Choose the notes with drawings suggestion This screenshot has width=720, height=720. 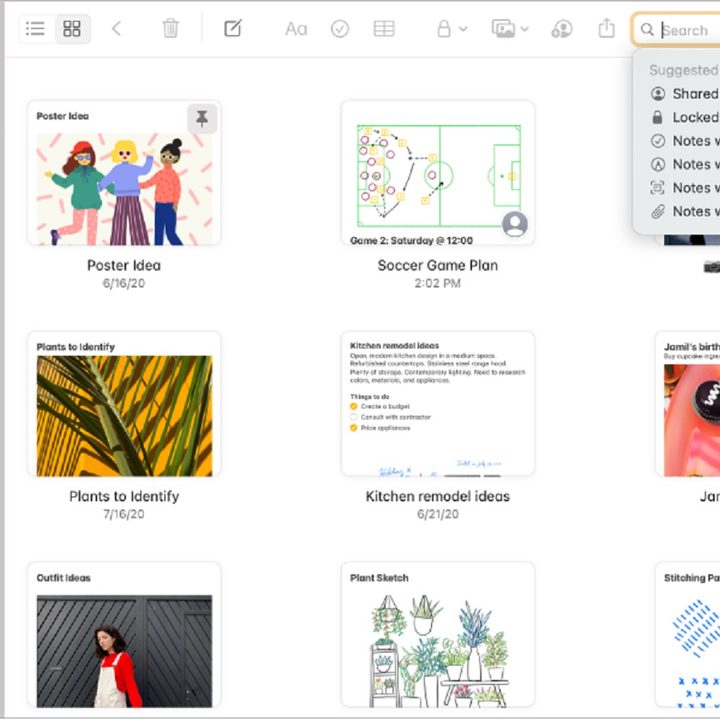coord(685,164)
